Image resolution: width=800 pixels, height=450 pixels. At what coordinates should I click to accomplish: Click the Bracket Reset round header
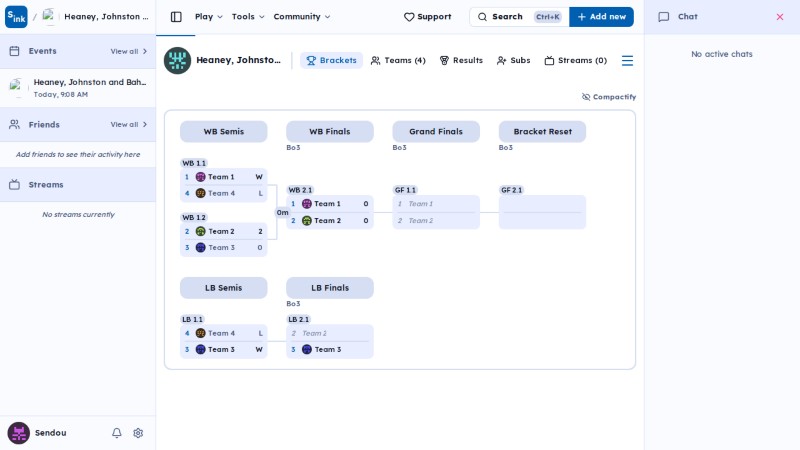pos(542,132)
